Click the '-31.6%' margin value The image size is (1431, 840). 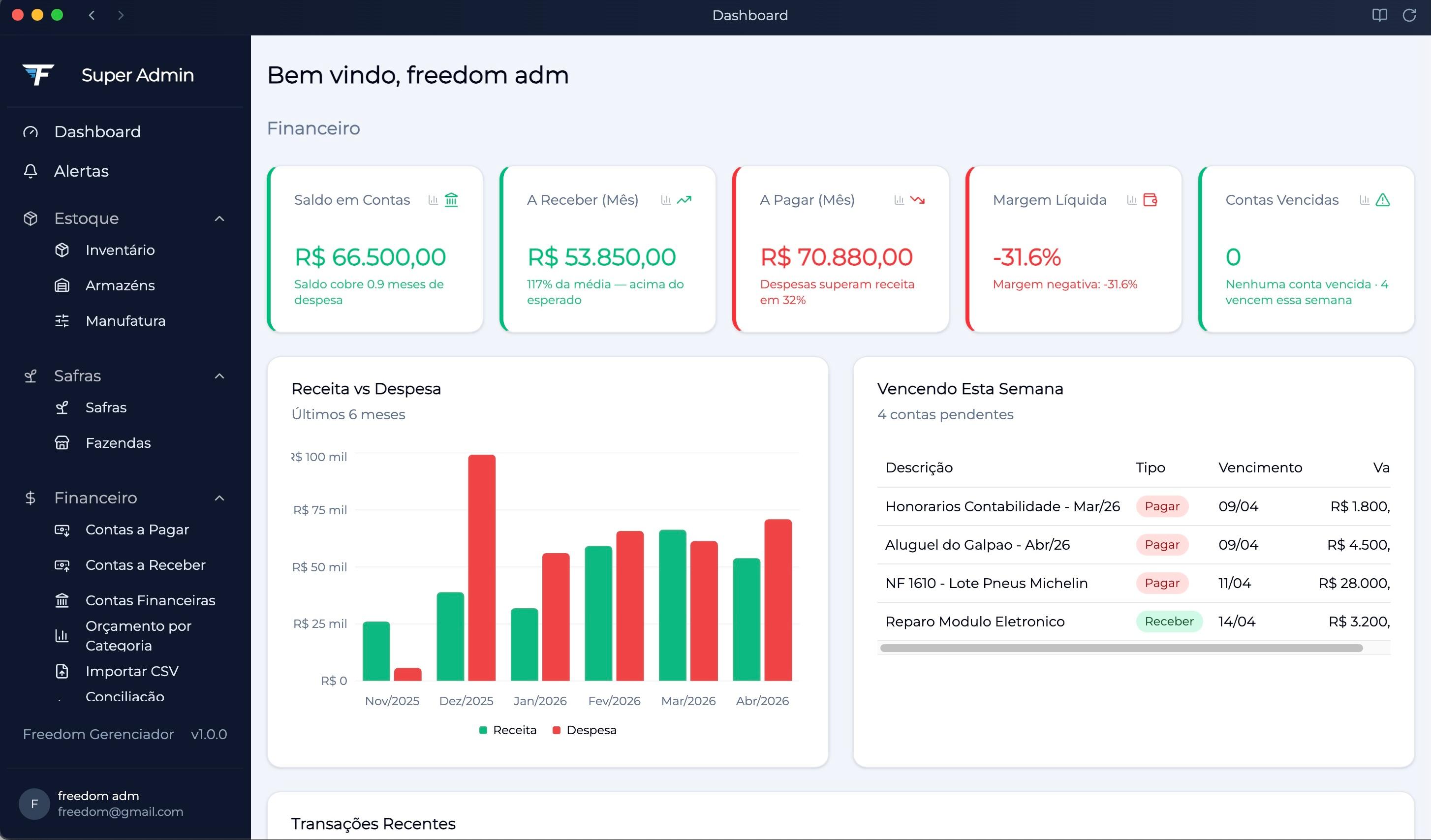pos(1027,257)
